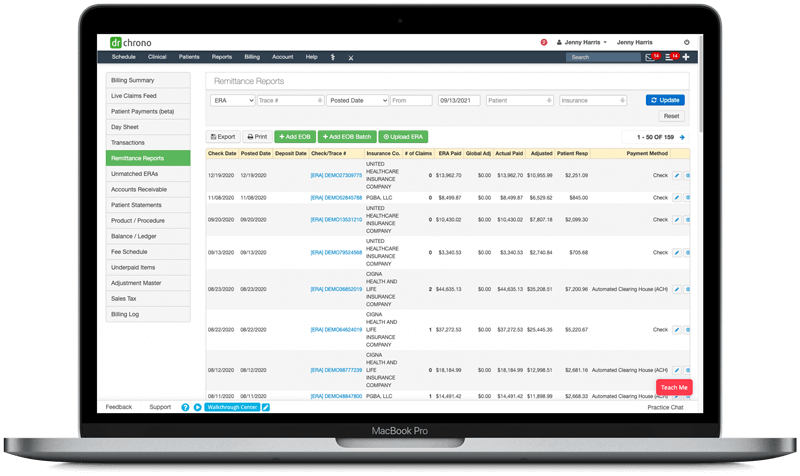
Task: Edit remittance row DEMO27309775 with pencil icon
Action: click(677, 176)
